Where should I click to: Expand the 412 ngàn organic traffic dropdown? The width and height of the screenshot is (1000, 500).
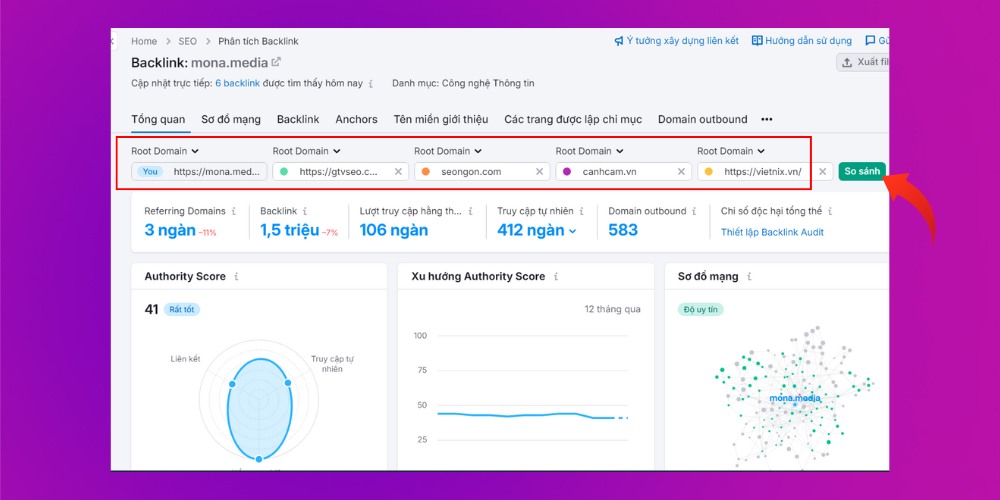tap(573, 231)
